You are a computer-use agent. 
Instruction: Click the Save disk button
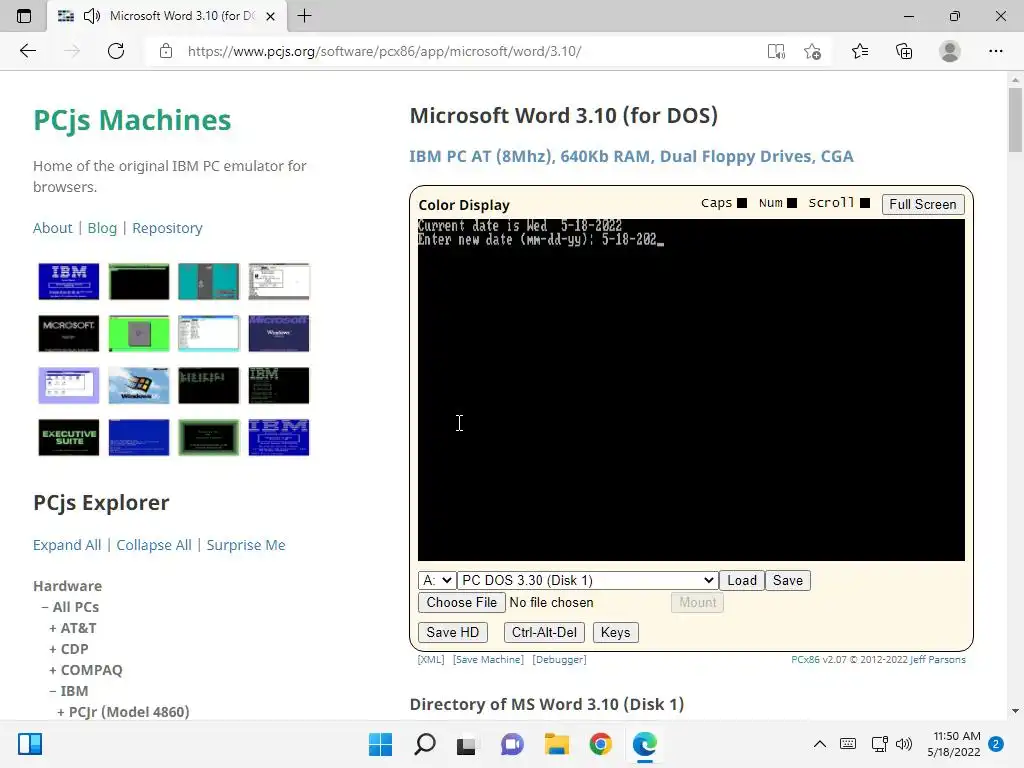(788, 580)
